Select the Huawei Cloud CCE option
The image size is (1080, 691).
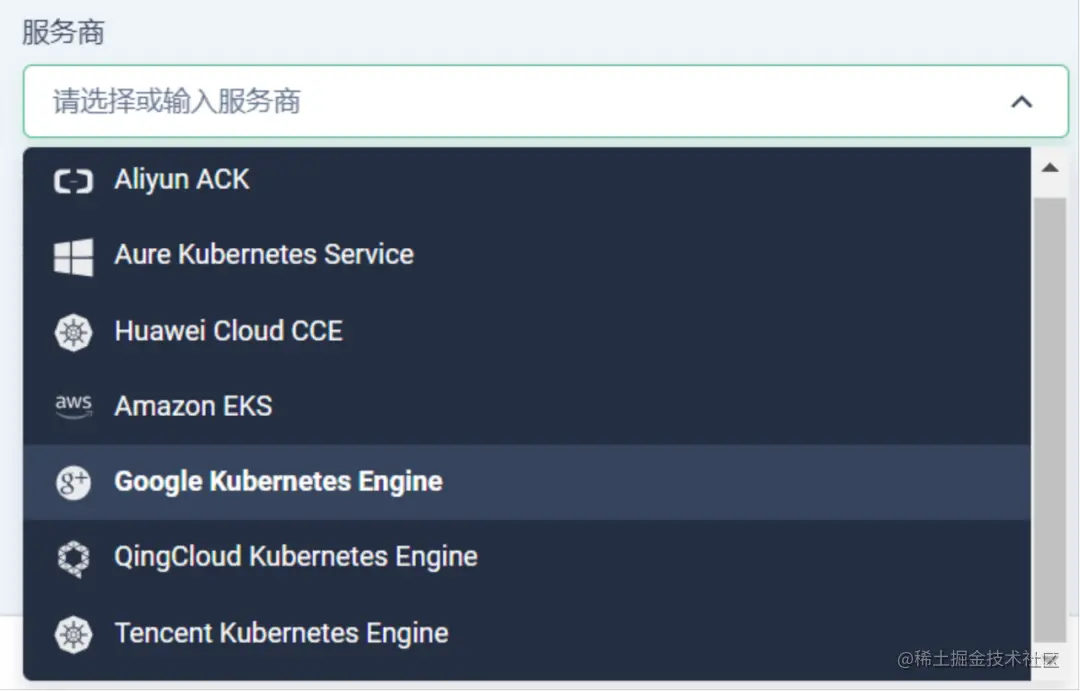click(x=228, y=331)
